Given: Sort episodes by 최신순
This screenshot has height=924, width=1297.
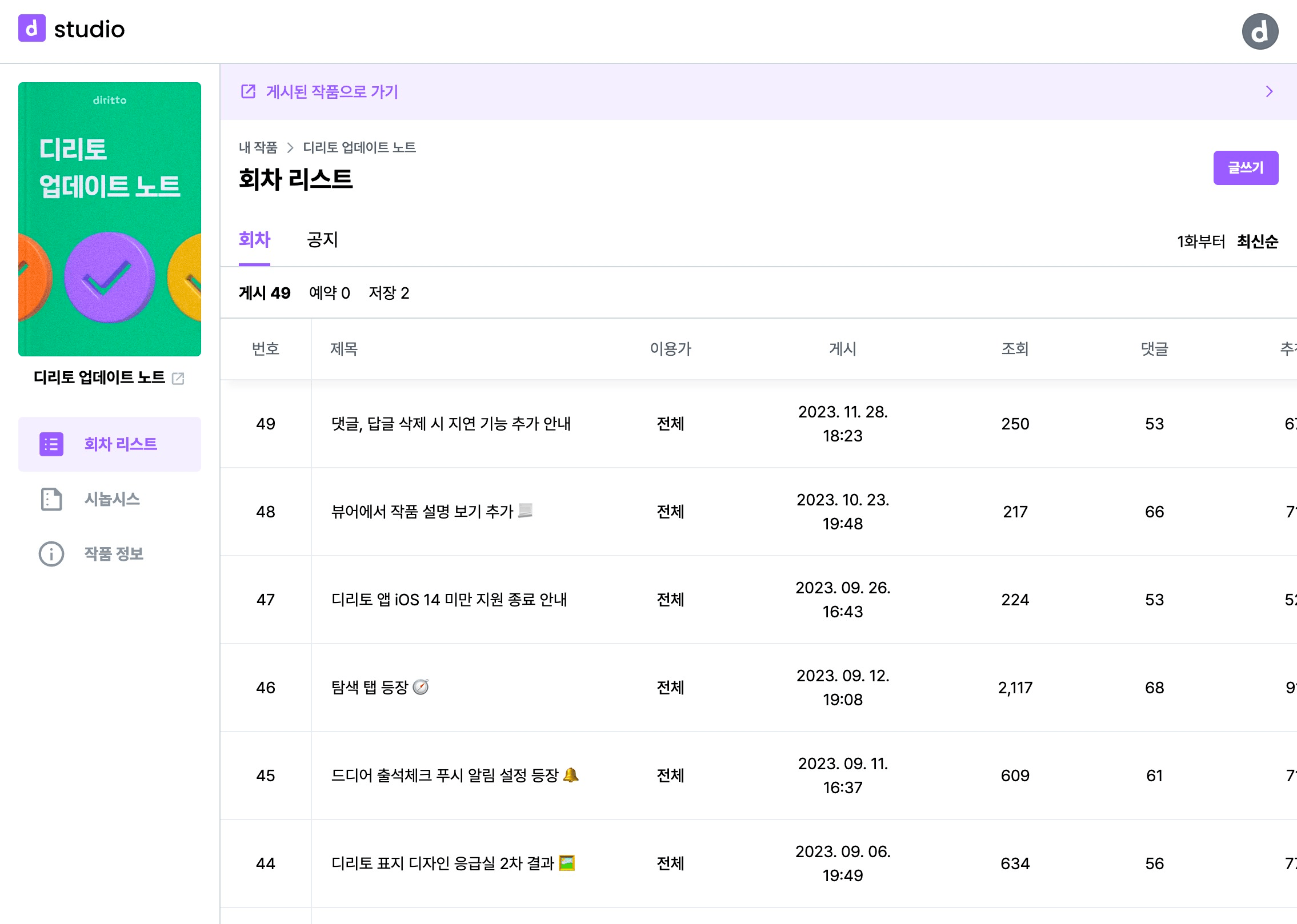Looking at the screenshot, I should pyautogui.click(x=1257, y=242).
